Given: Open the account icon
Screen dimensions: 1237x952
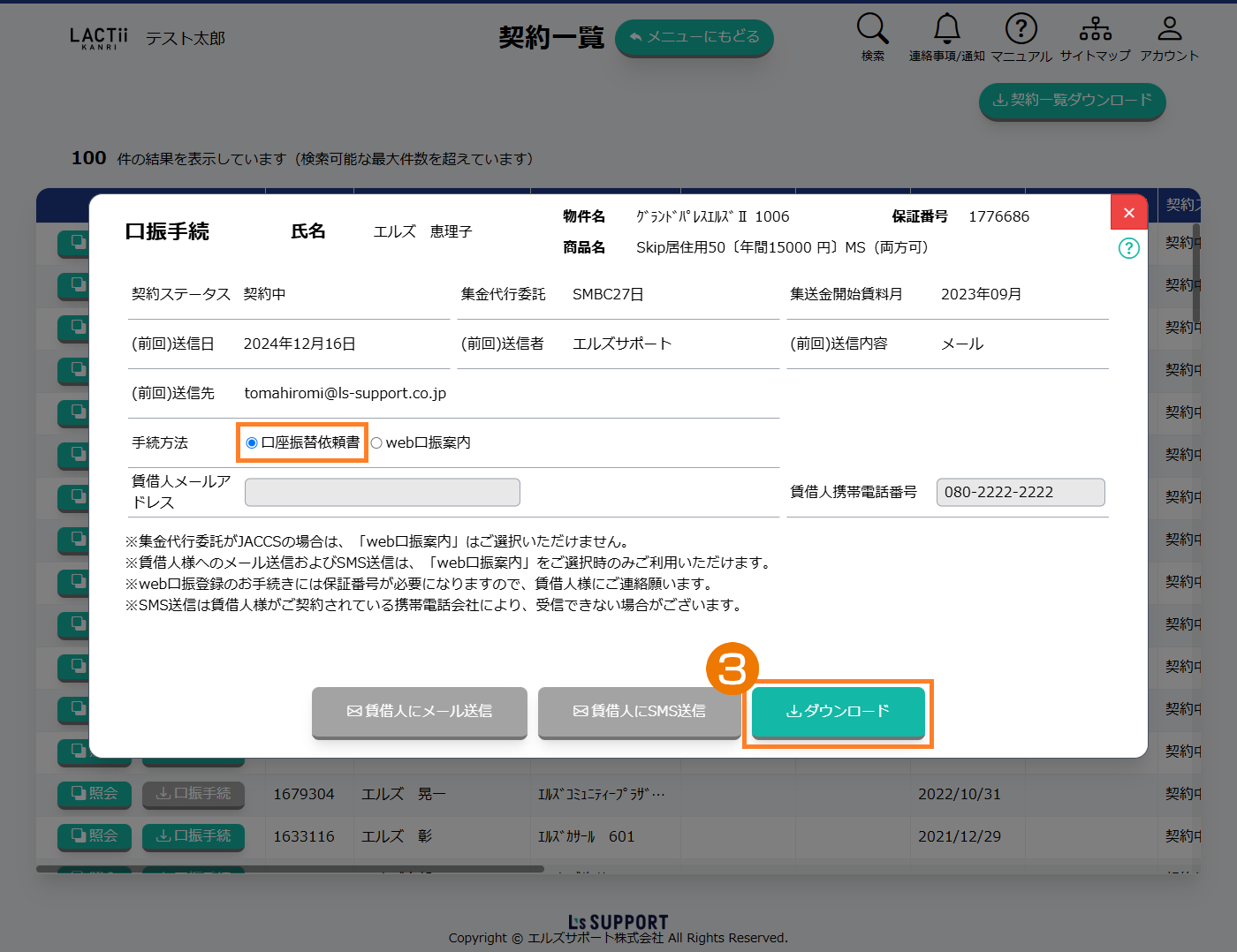Looking at the screenshot, I should 1169,29.
